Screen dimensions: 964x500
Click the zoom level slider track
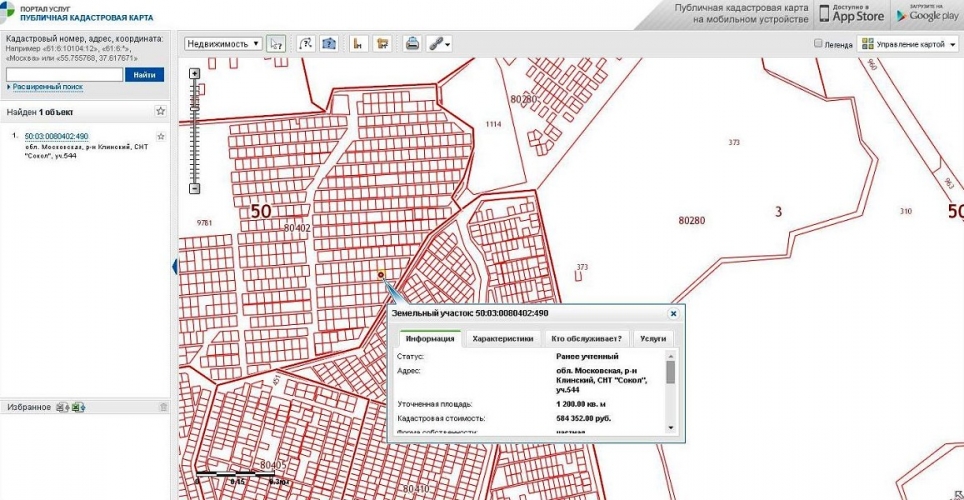coord(194,130)
